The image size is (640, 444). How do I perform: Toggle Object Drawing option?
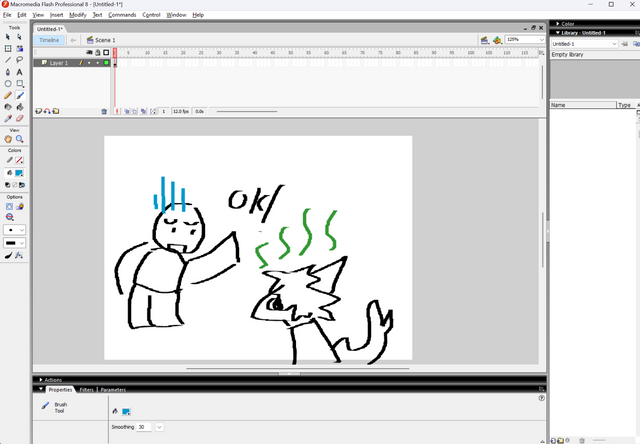(9, 206)
